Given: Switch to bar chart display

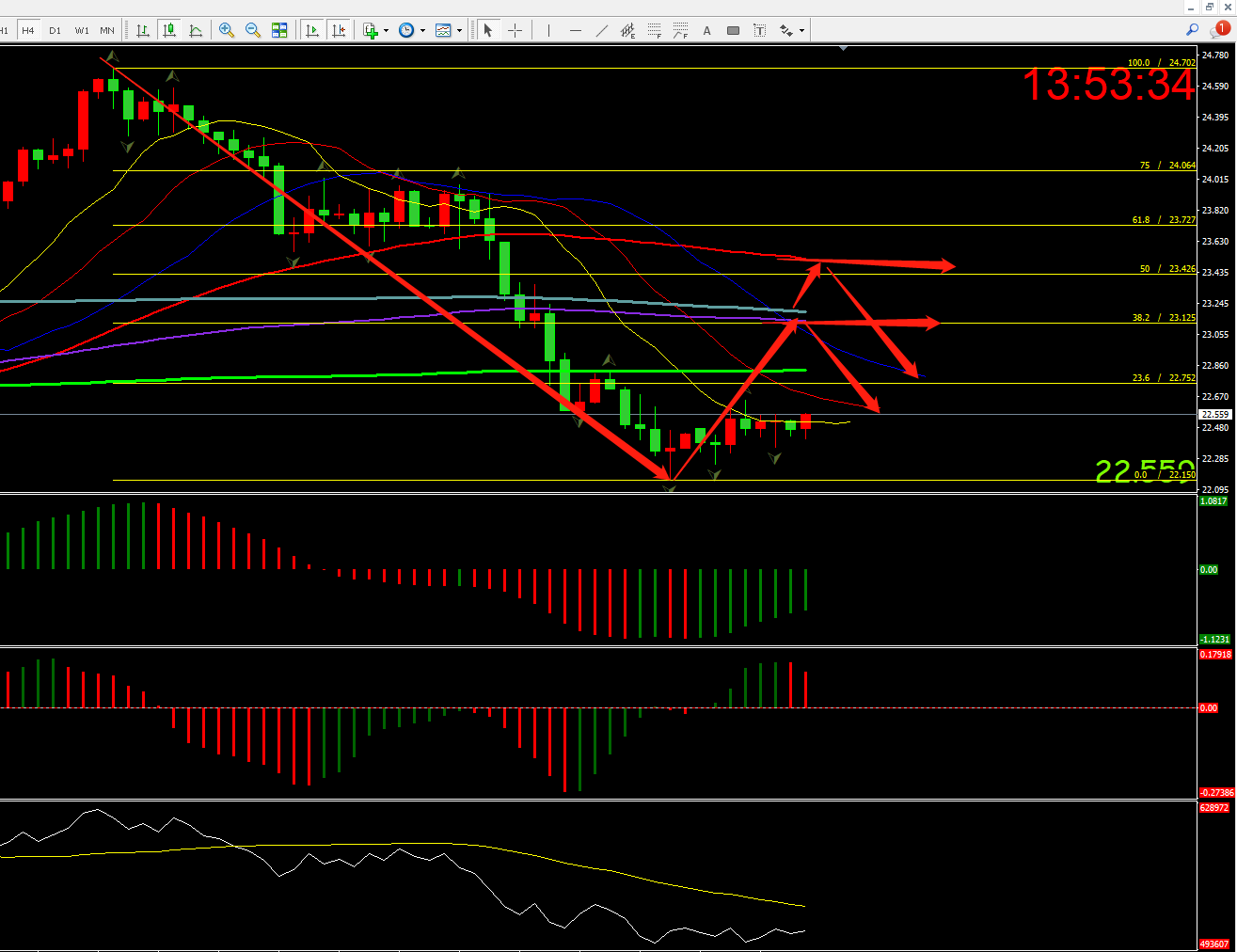Looking at the screenshot, I should 143,30.
